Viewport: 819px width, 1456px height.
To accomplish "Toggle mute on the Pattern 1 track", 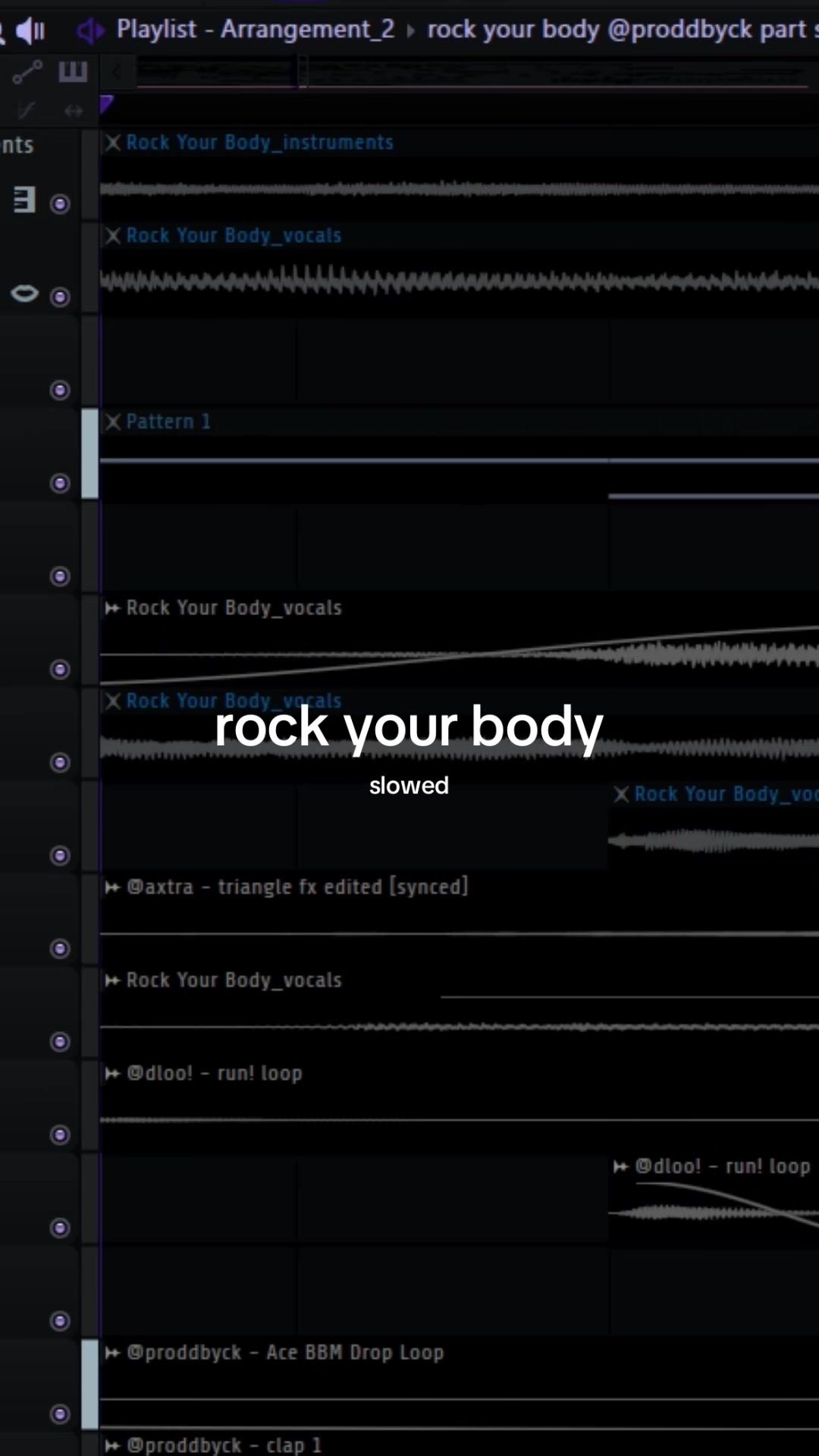I will (60, 483).
